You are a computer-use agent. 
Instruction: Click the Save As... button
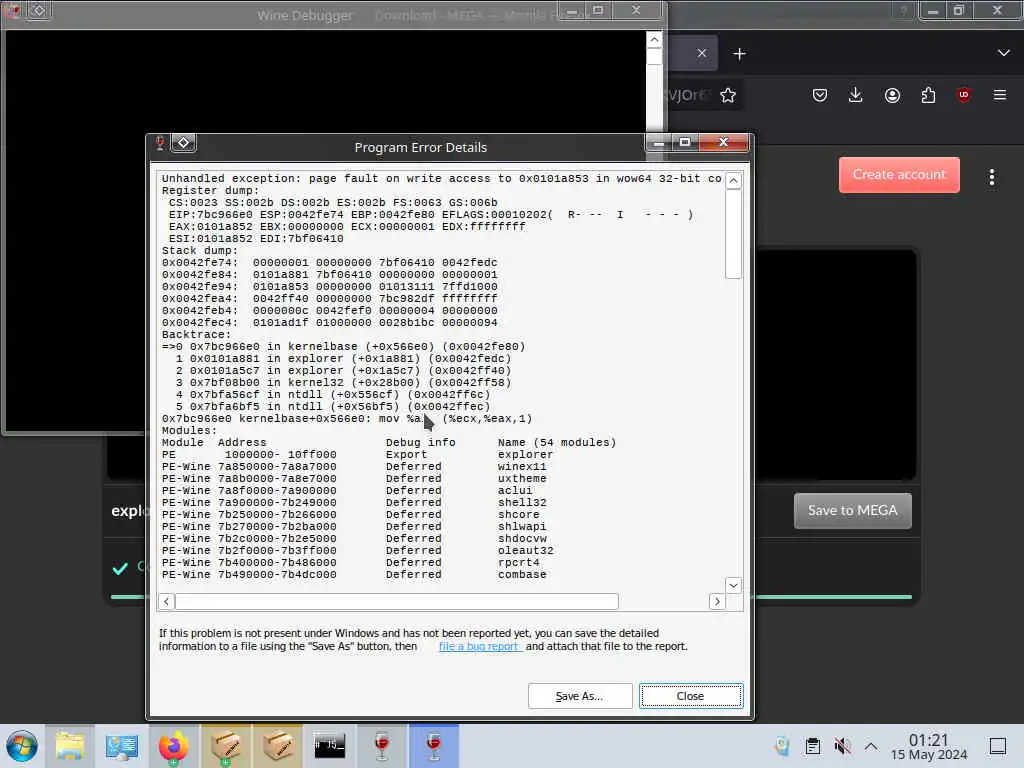point(580,696)
